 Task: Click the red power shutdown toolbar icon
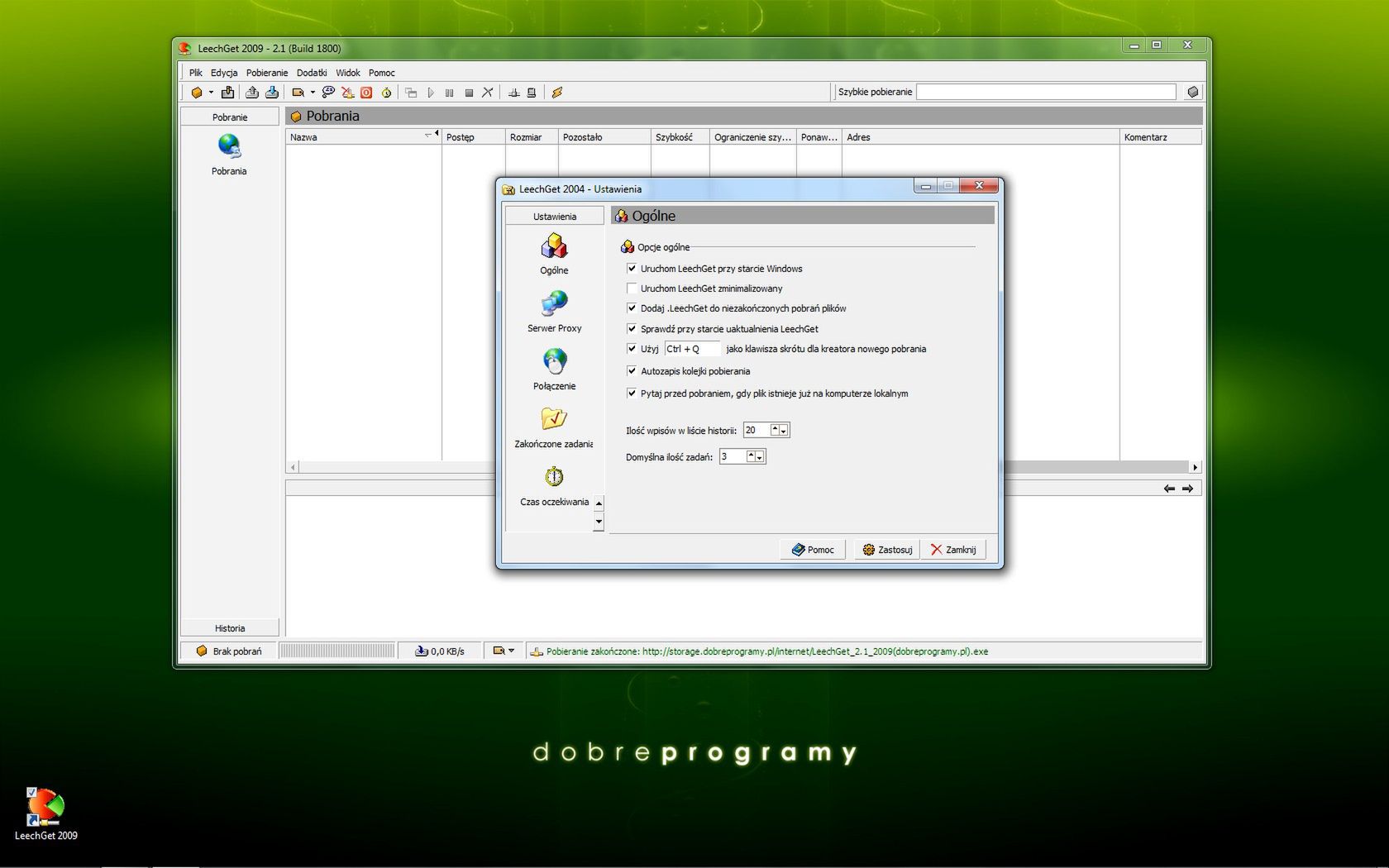pyautogui.click(x=366, y=93)
